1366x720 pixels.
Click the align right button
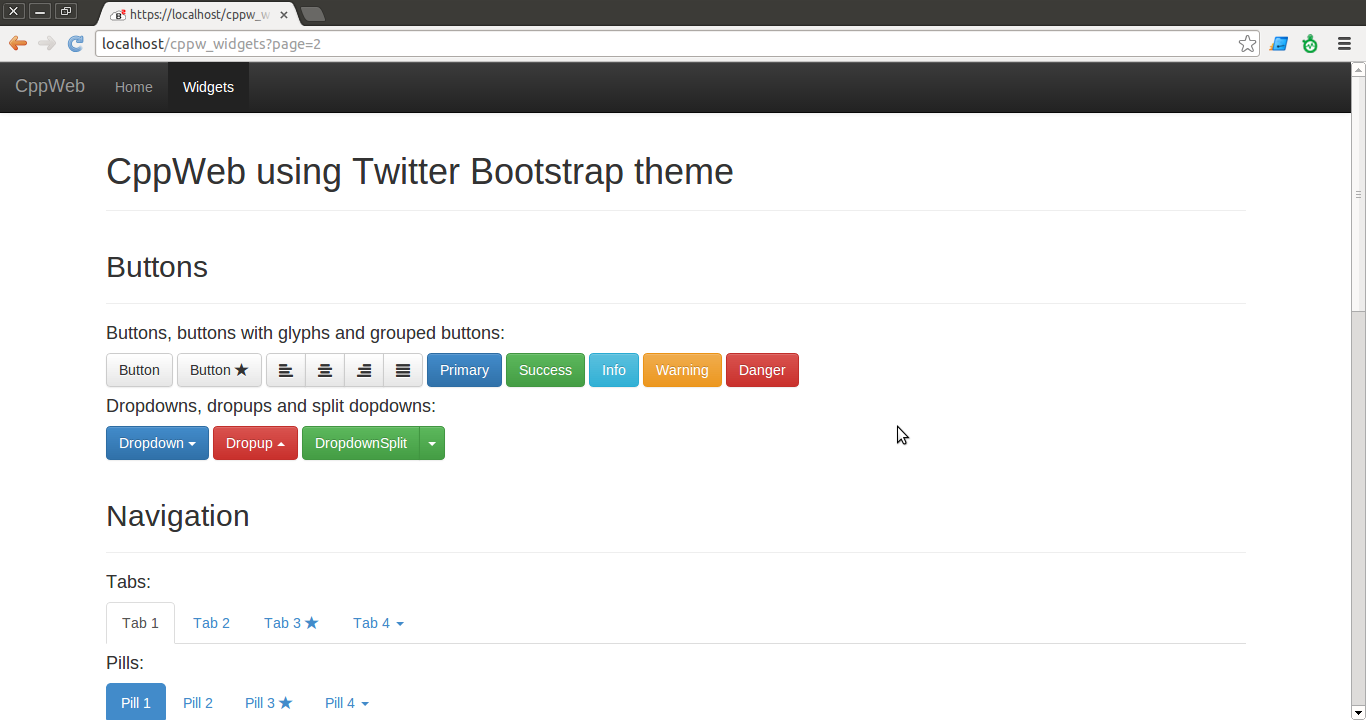pyautogui.click(x=364, y=370)
